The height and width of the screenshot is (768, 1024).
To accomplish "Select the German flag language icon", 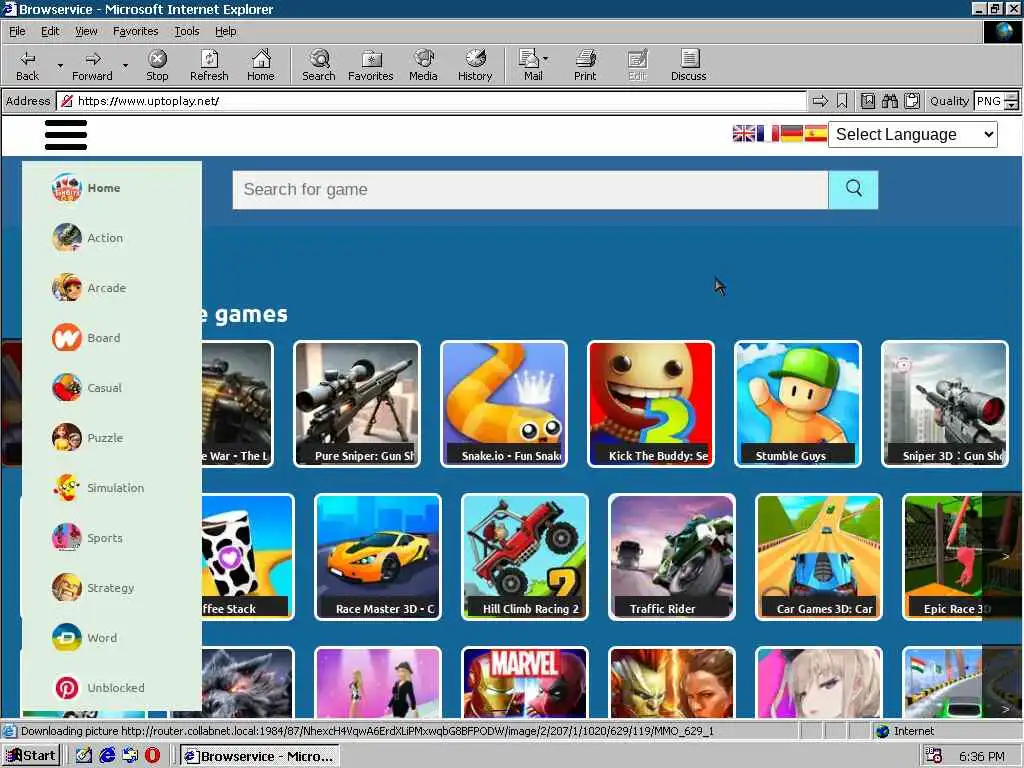I will 792,134.
